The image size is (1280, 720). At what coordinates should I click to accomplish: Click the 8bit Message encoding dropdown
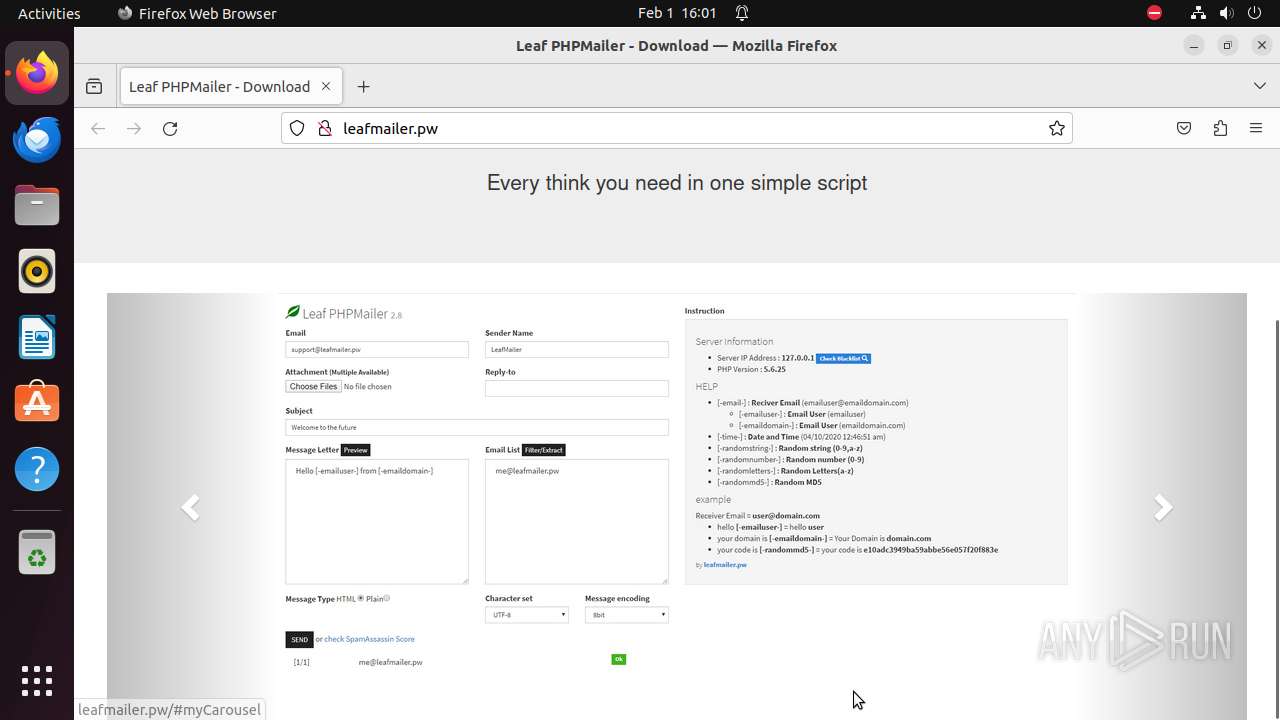(627, 615)
